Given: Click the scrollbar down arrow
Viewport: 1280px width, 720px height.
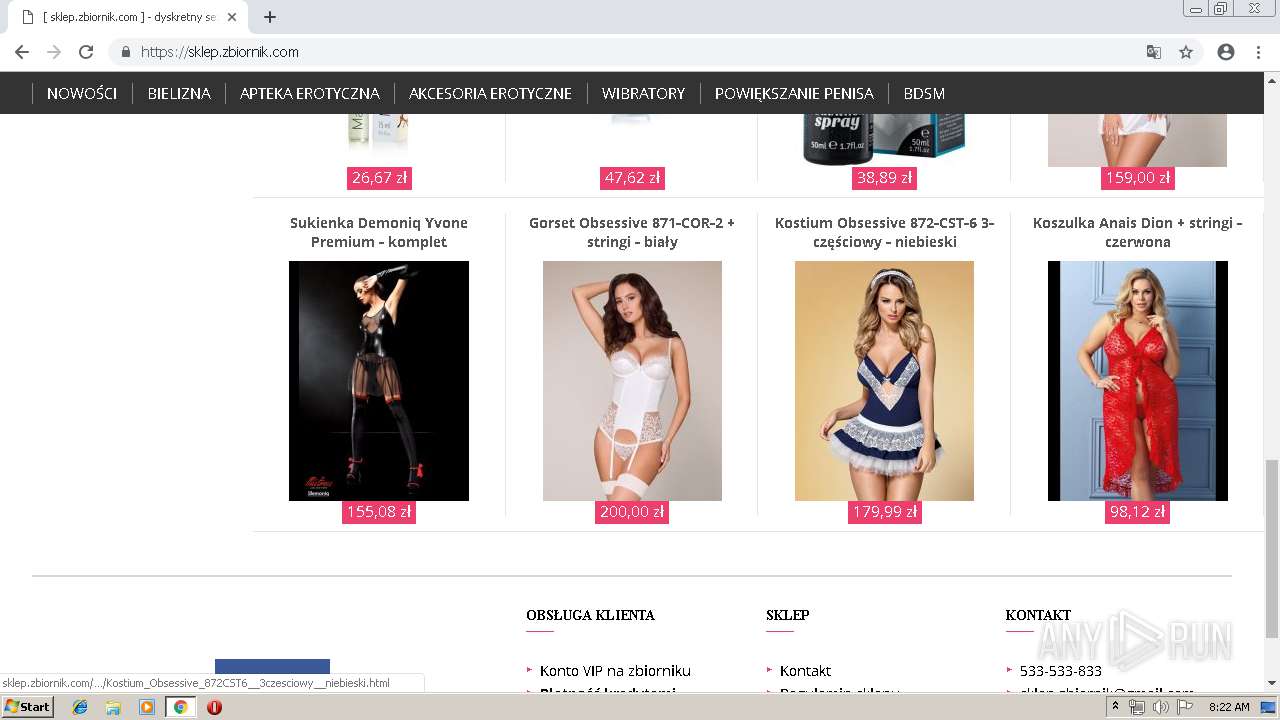Looking at the screenshot, I should 1271,683.
